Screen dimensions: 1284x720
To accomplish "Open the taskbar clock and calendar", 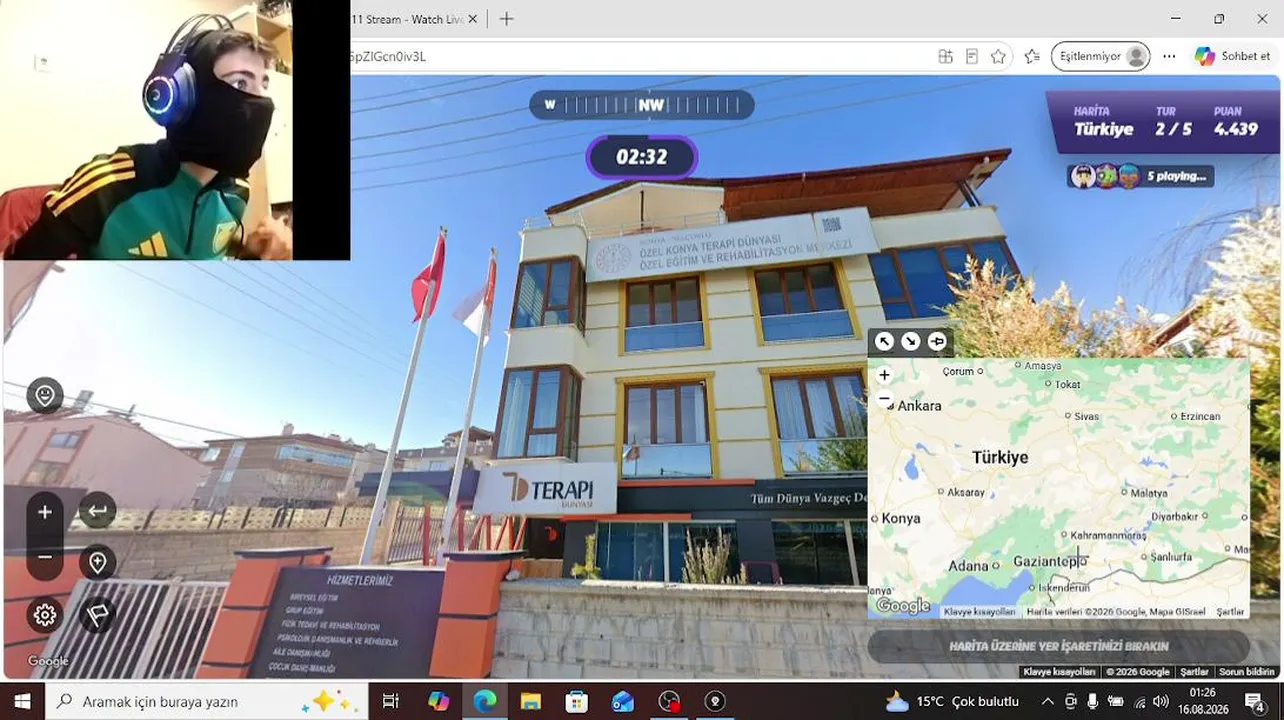I will 1203,701.
